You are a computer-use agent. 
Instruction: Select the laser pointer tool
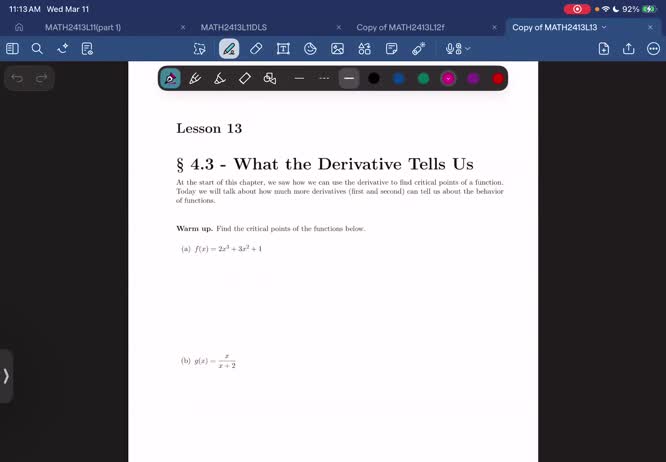(418, 49)
